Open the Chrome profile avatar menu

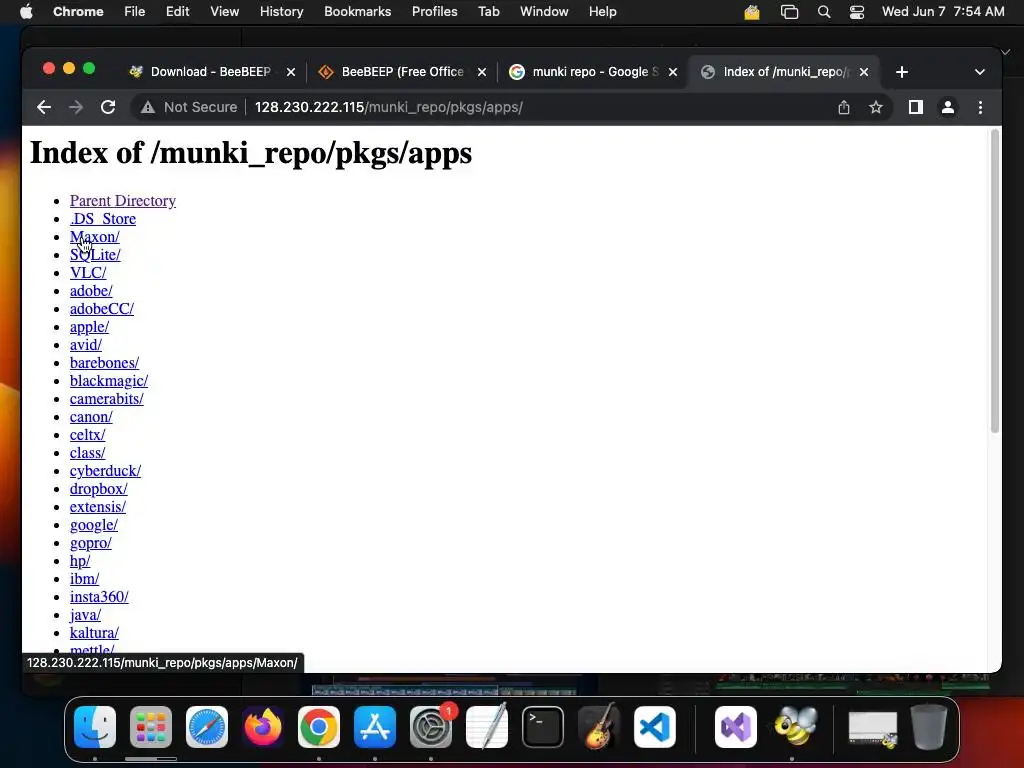point(948,107)
